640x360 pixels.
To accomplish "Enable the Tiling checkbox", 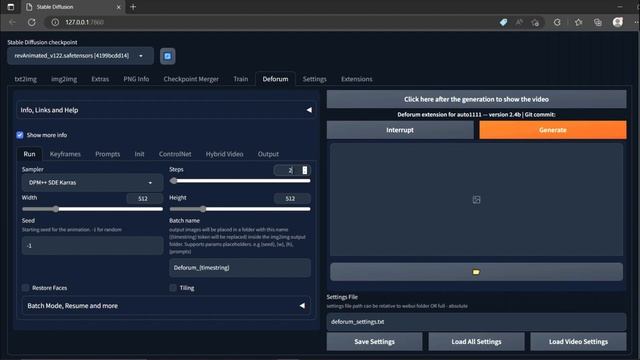I will click(x=173, y=288).
